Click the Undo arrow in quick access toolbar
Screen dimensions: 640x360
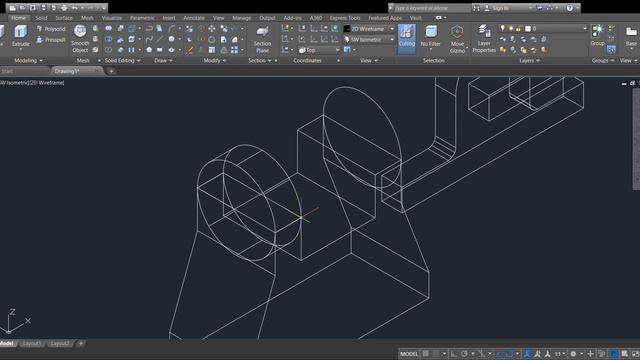coord(74,8)
